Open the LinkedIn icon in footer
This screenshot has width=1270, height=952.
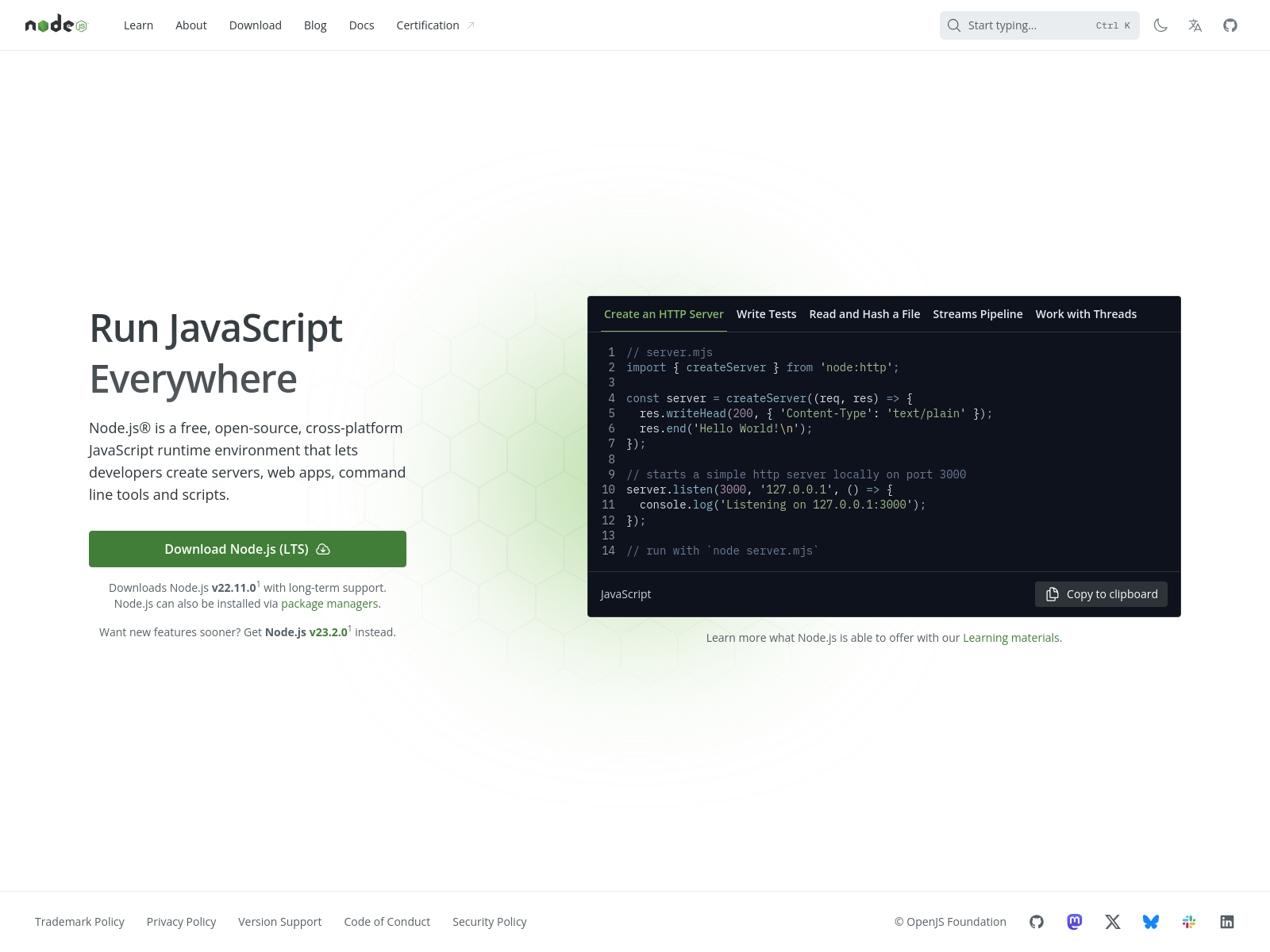(x=1227, y=922)
